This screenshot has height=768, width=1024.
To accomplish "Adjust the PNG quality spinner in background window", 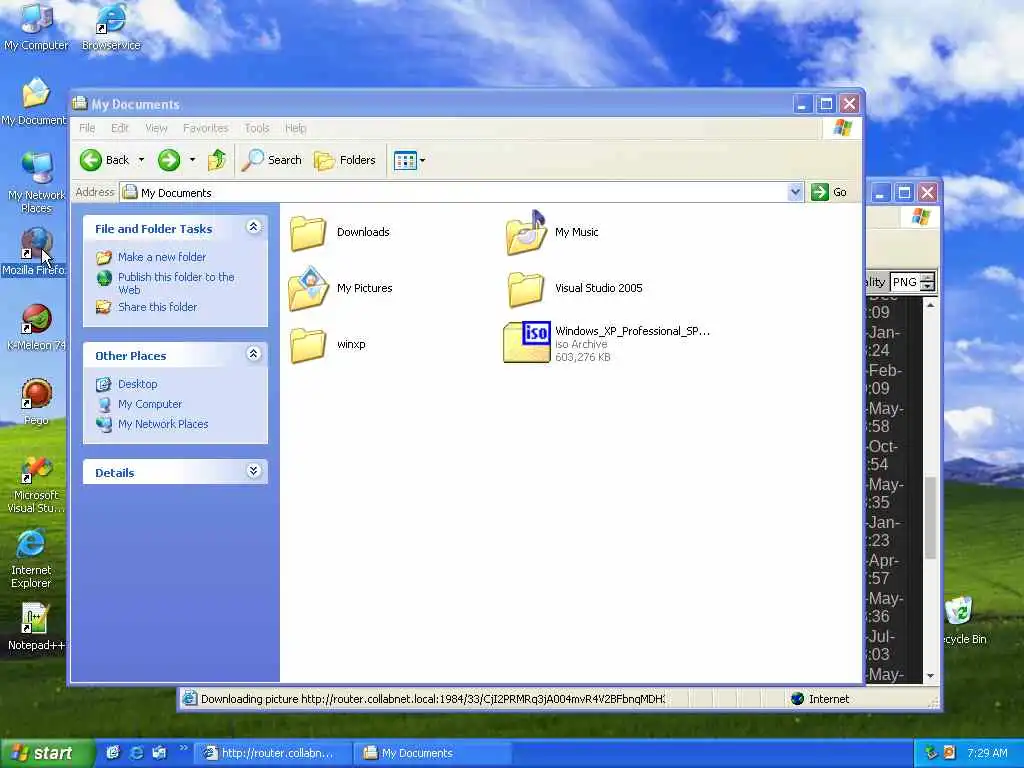I will (x=928, y=282).
